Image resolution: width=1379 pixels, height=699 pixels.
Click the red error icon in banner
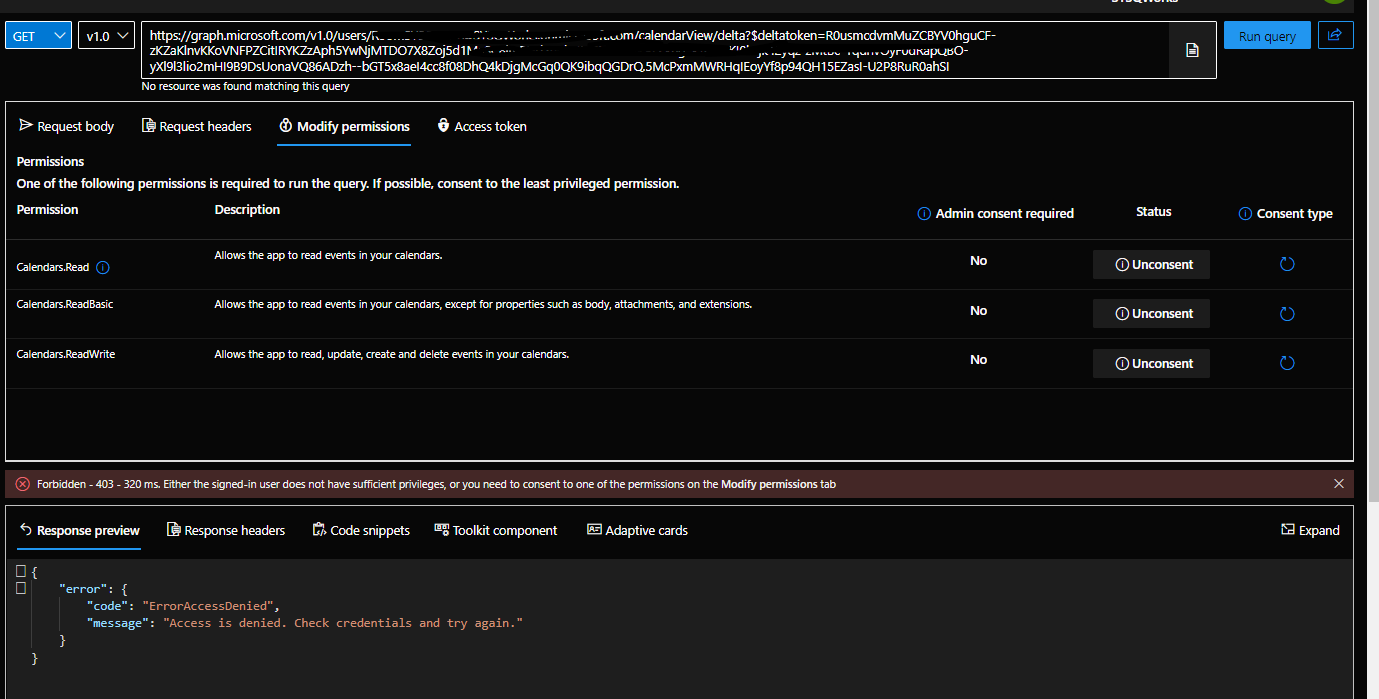click(23, 484)
